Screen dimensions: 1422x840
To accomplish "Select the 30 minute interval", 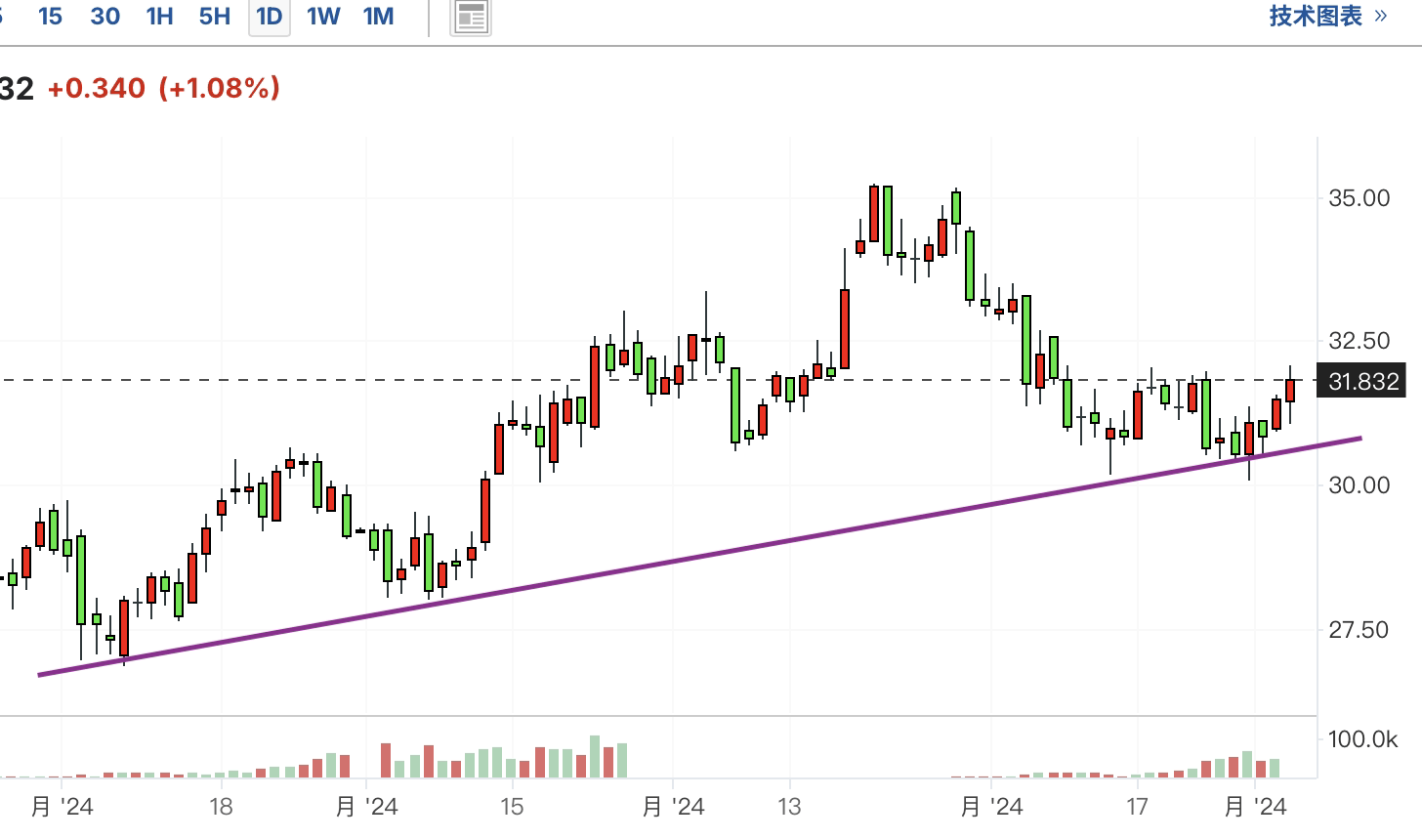I will pos(105,17).
